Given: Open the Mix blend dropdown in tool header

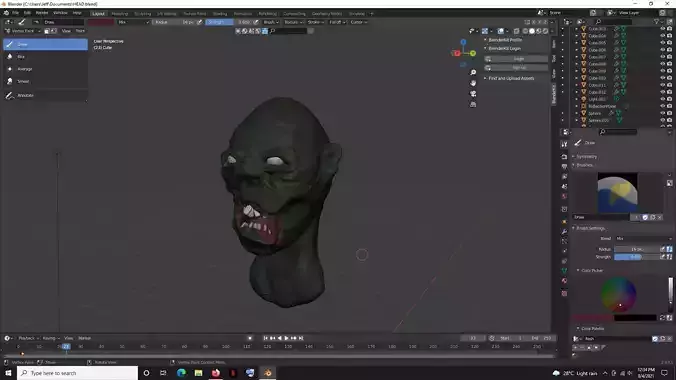Looking at the screenshot, I should [134, 22].
